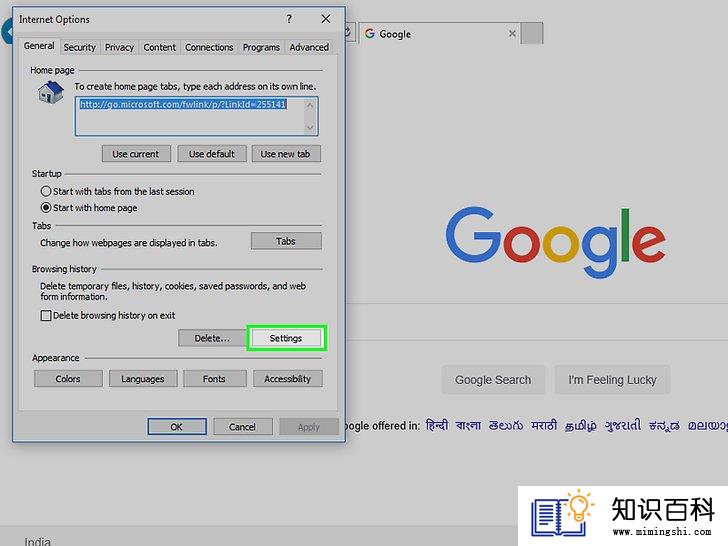Image resolution: width=728 pixels, height=546 pixels.
Task: Switch Google to తెలుగు language
Action: coord(506,425)
